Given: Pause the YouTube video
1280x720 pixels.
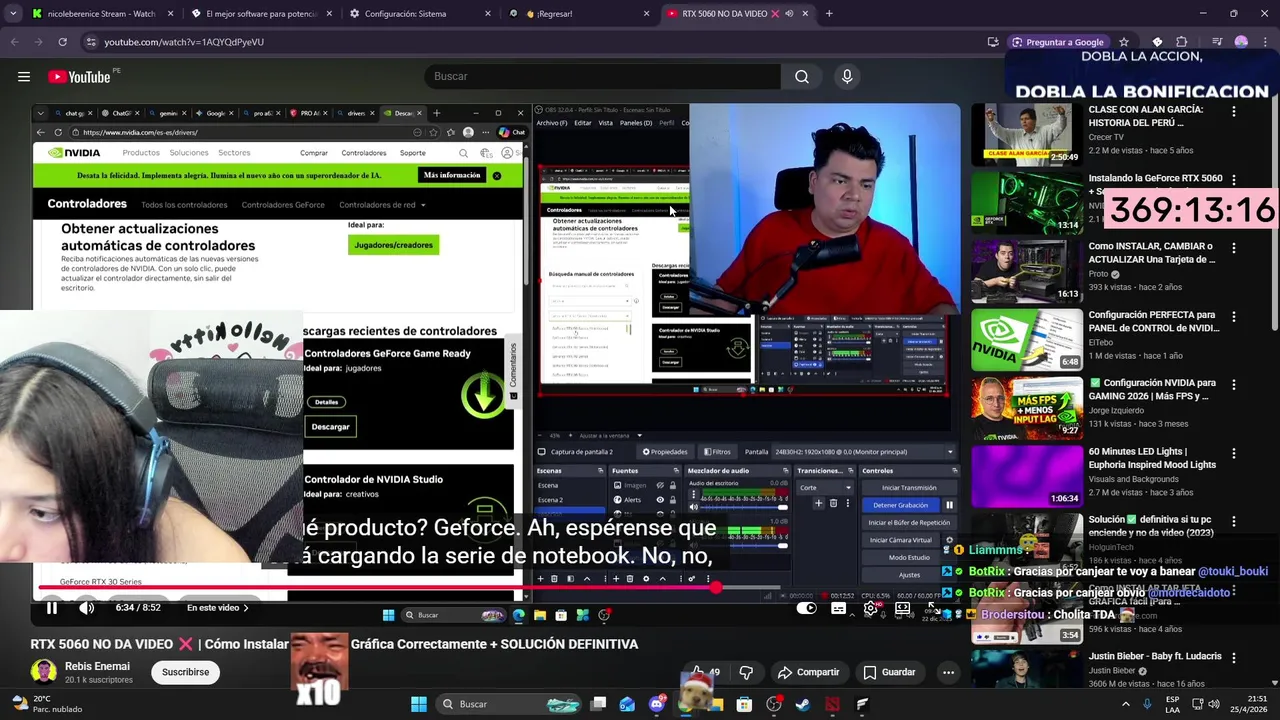Looking at the screenshot, I should point(52,607).
